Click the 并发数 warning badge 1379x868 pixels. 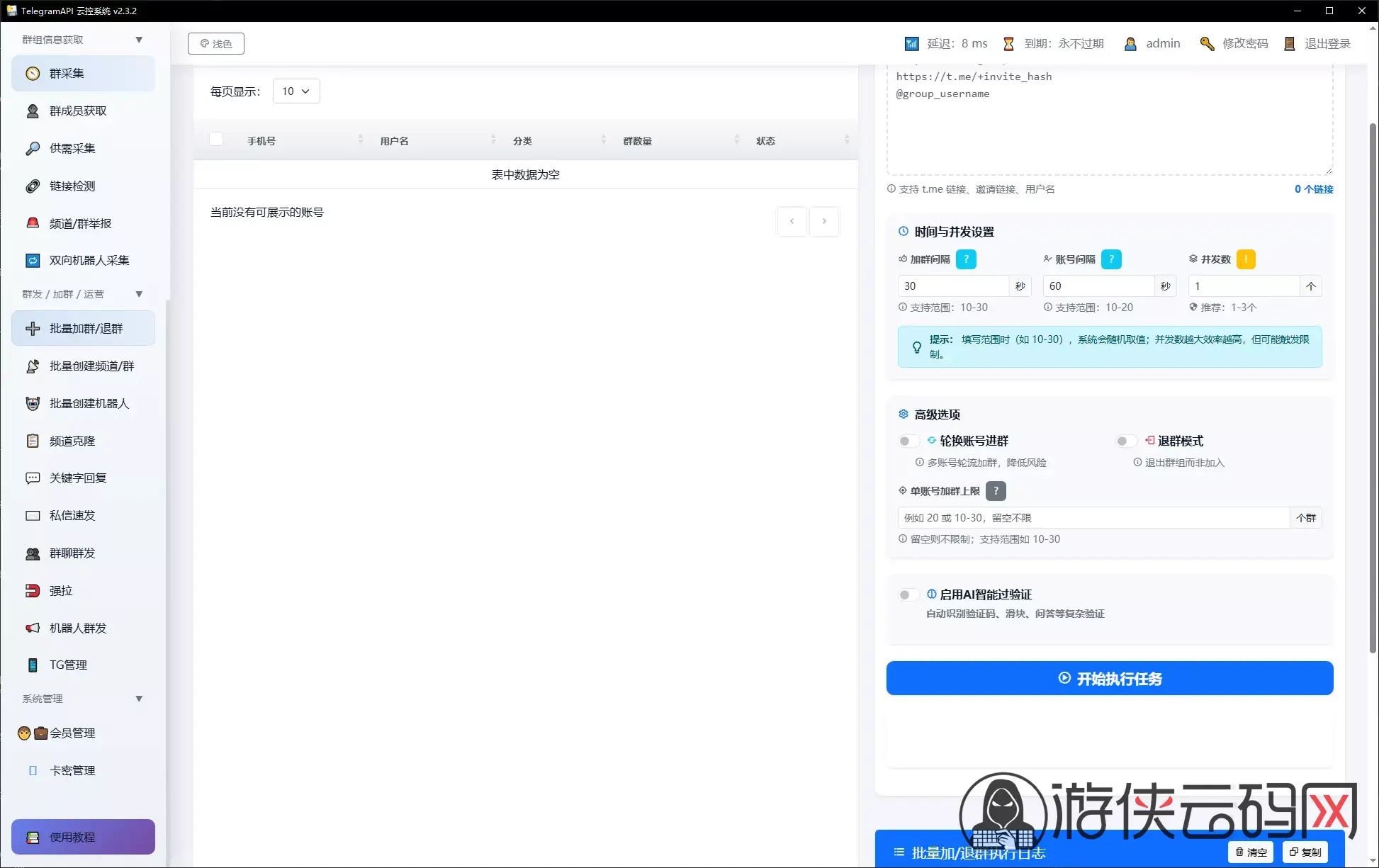[1246, 259]
